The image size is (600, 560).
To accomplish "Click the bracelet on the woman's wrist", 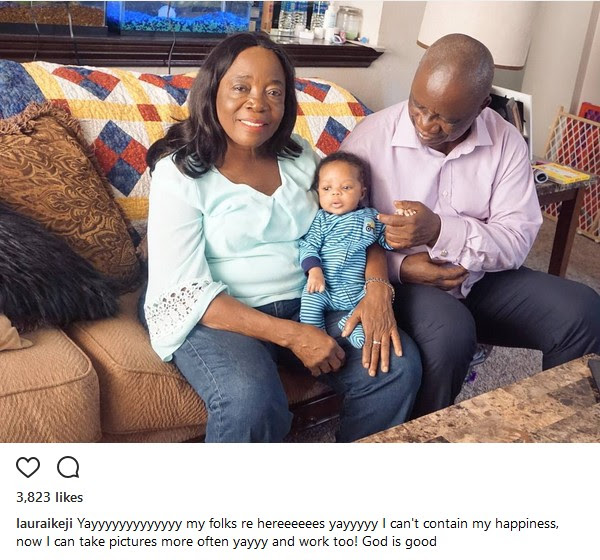I will click(x=381, y=285).
